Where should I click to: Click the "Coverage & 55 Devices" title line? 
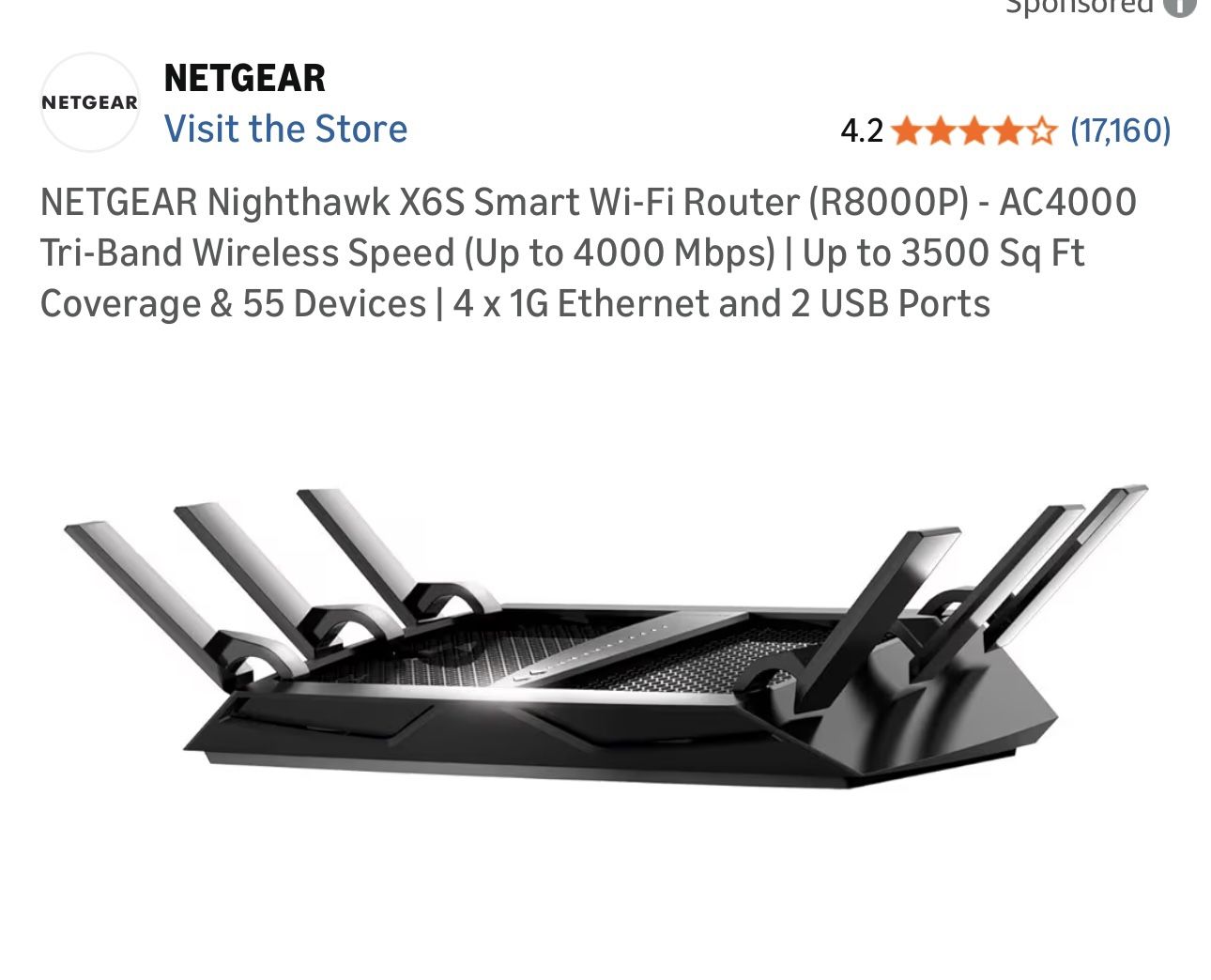(514, 303)
